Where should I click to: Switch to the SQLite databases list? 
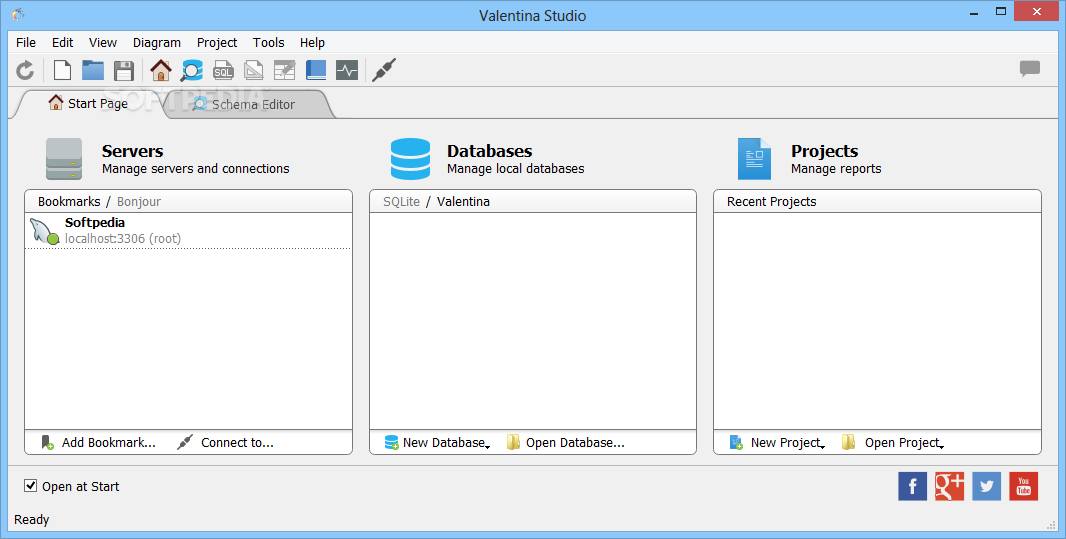pos(401,202)
